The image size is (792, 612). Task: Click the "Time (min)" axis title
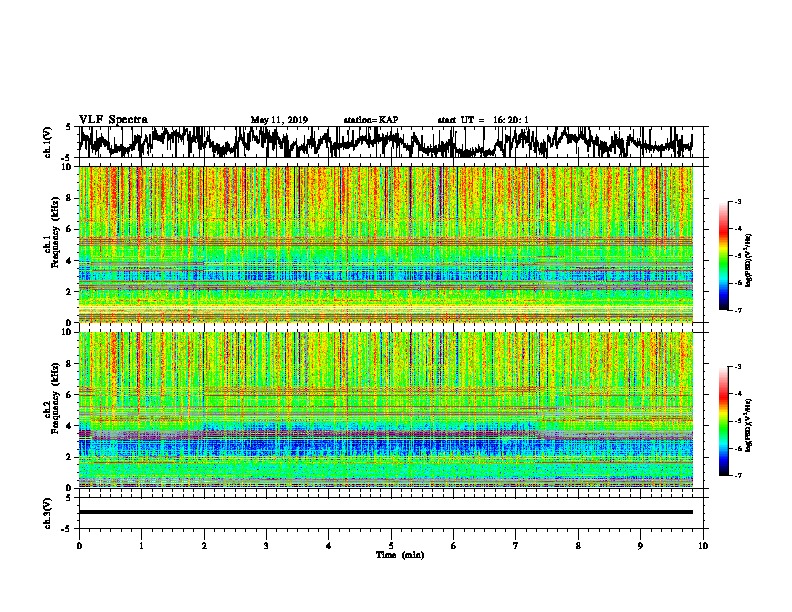click(400, 555)
